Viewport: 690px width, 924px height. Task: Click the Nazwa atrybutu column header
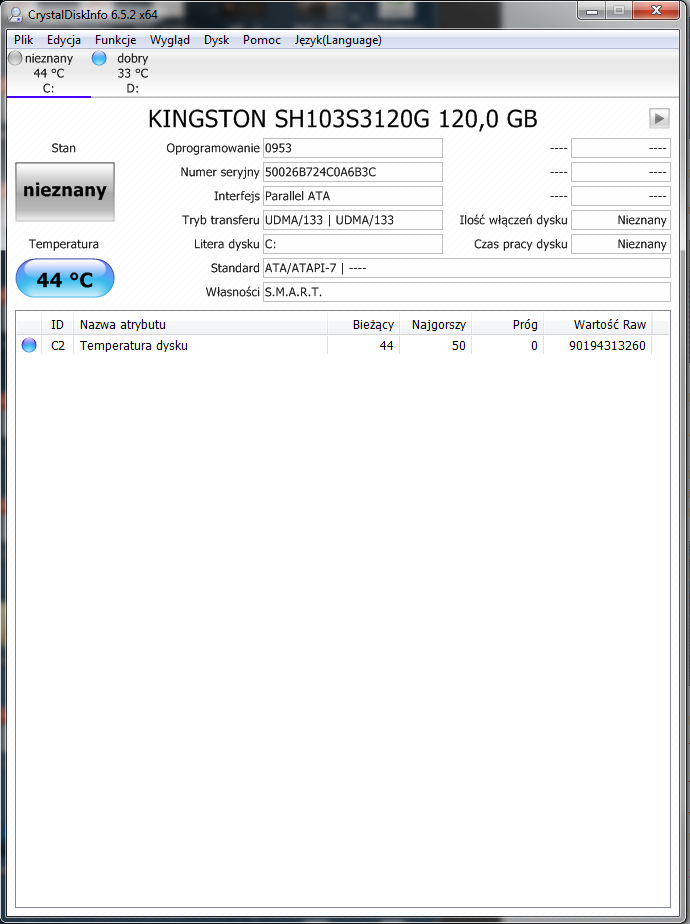coord(200,325)
